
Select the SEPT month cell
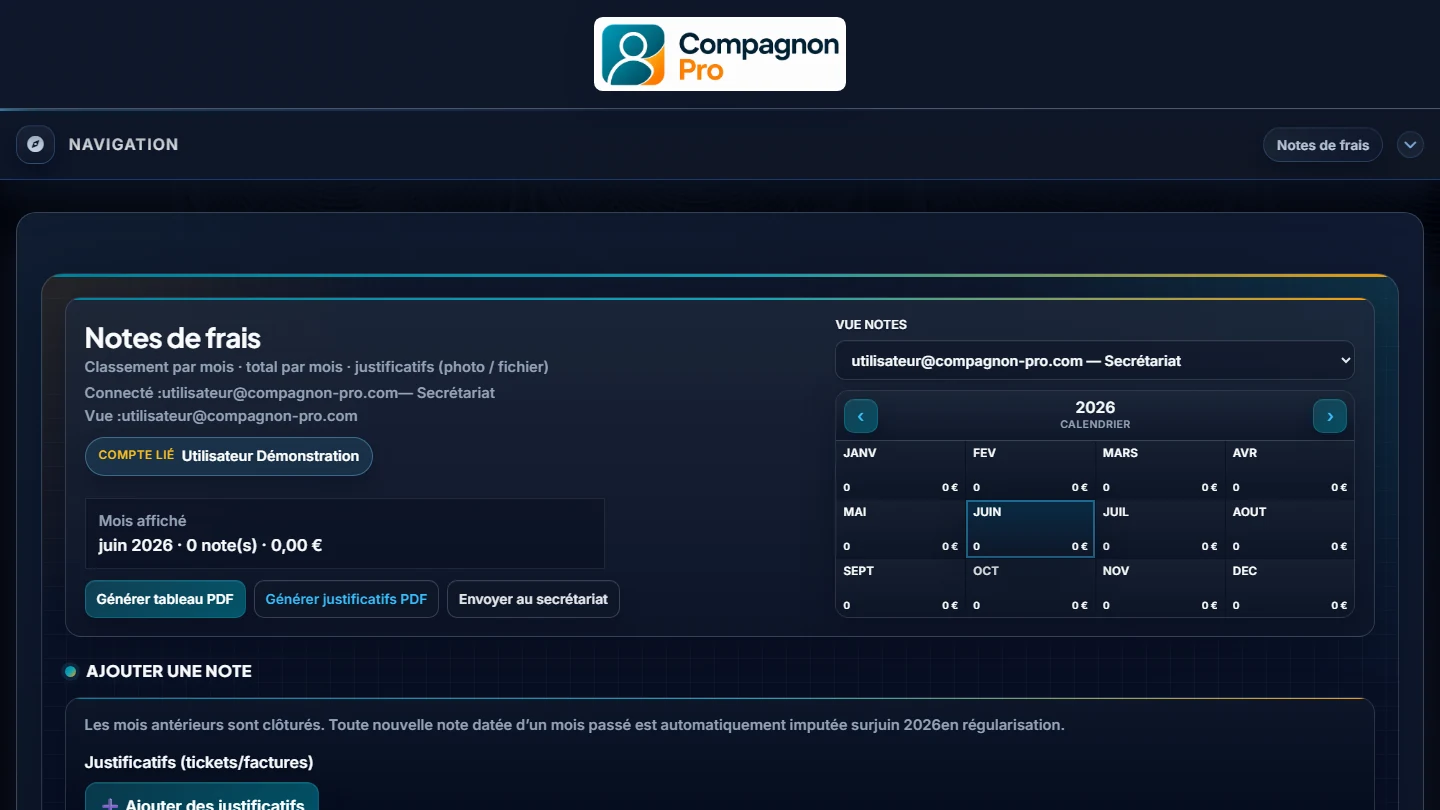click(x=901, y=588)
